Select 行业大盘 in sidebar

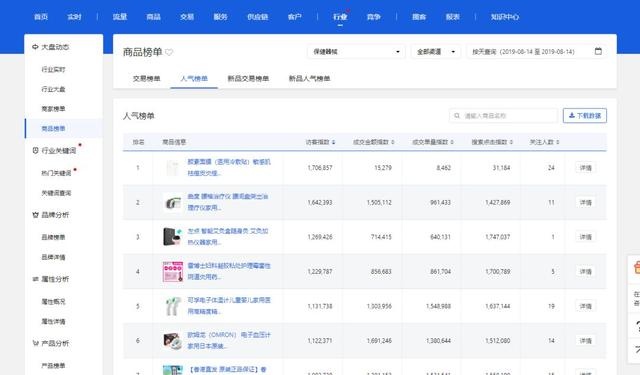pyautogui.click(x=53, y=89)
